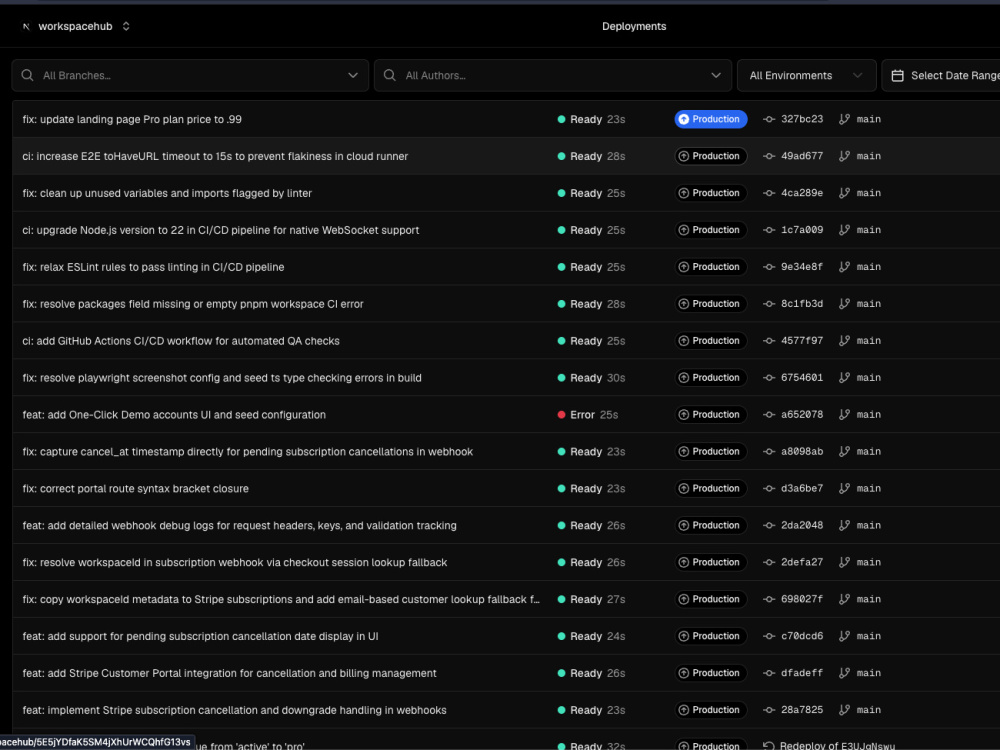Click the Production badge for commit c70dcd6
The width and height of the screenshot is (1000, 750).
click(x=710, y=637)
